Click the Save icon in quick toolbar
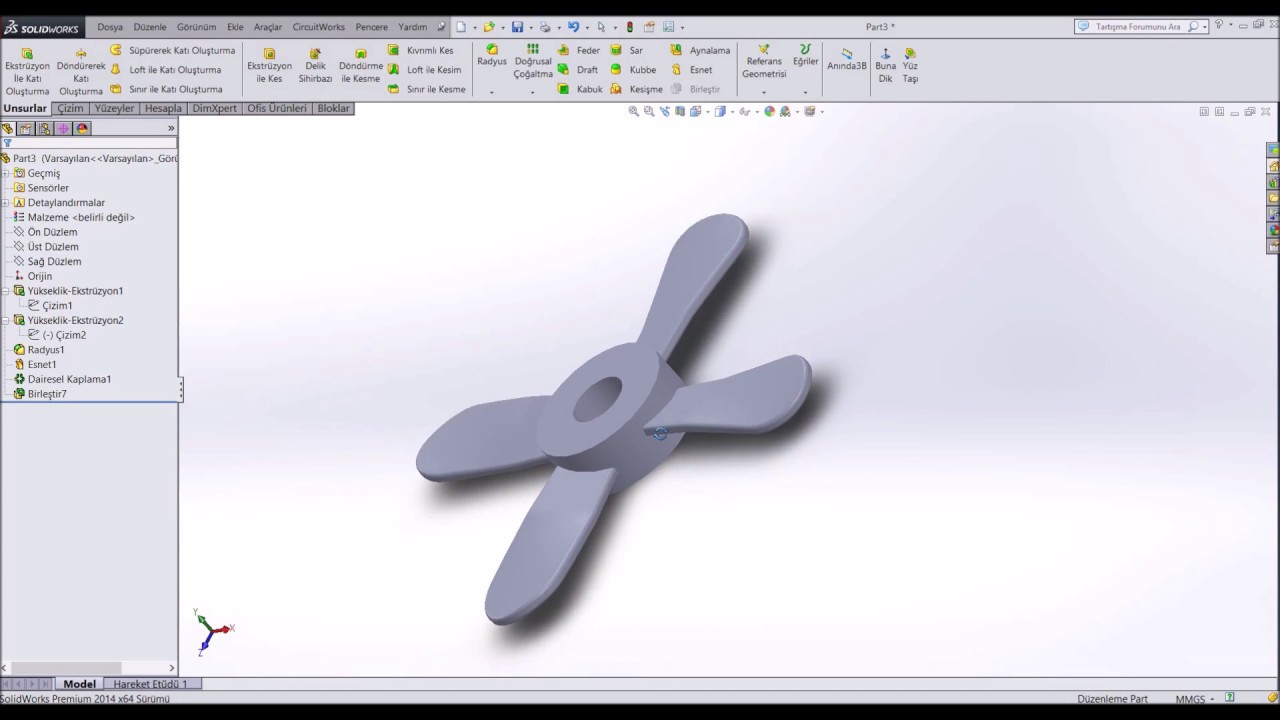Screen dimensions: 1280x720 pos(517,27)
